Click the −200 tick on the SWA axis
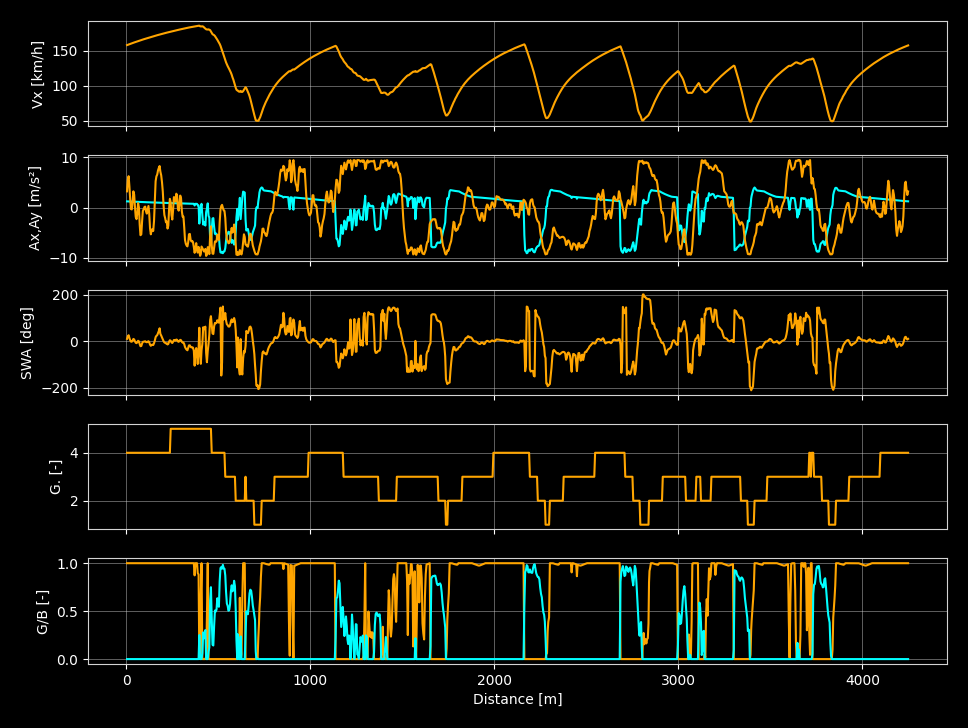The width and height of the screenshot is (968, 728). coord(60,389)
